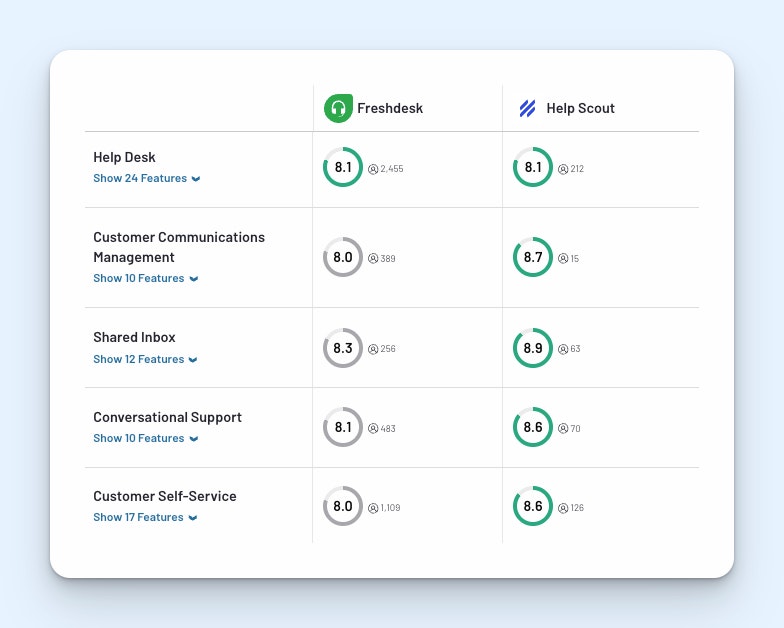The height and width of the screenshot is (628, 784).
Task: Click reviewer icon next to 2,455
Action: coord(373,169)
